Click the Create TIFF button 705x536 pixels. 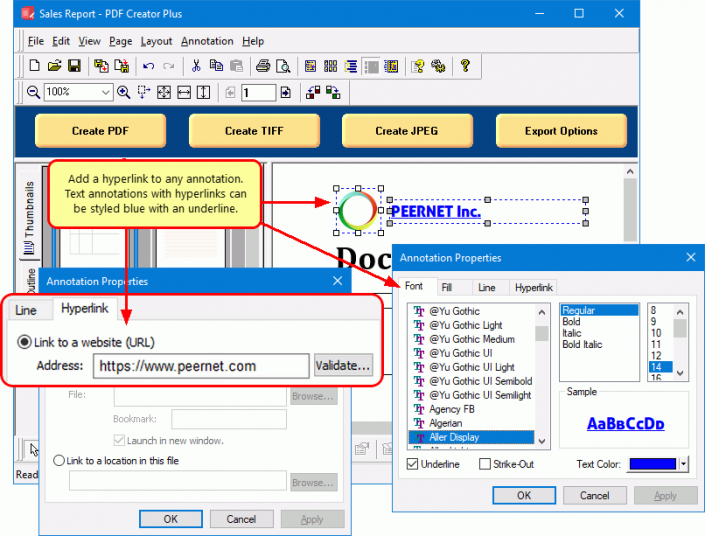click(254, 131)
